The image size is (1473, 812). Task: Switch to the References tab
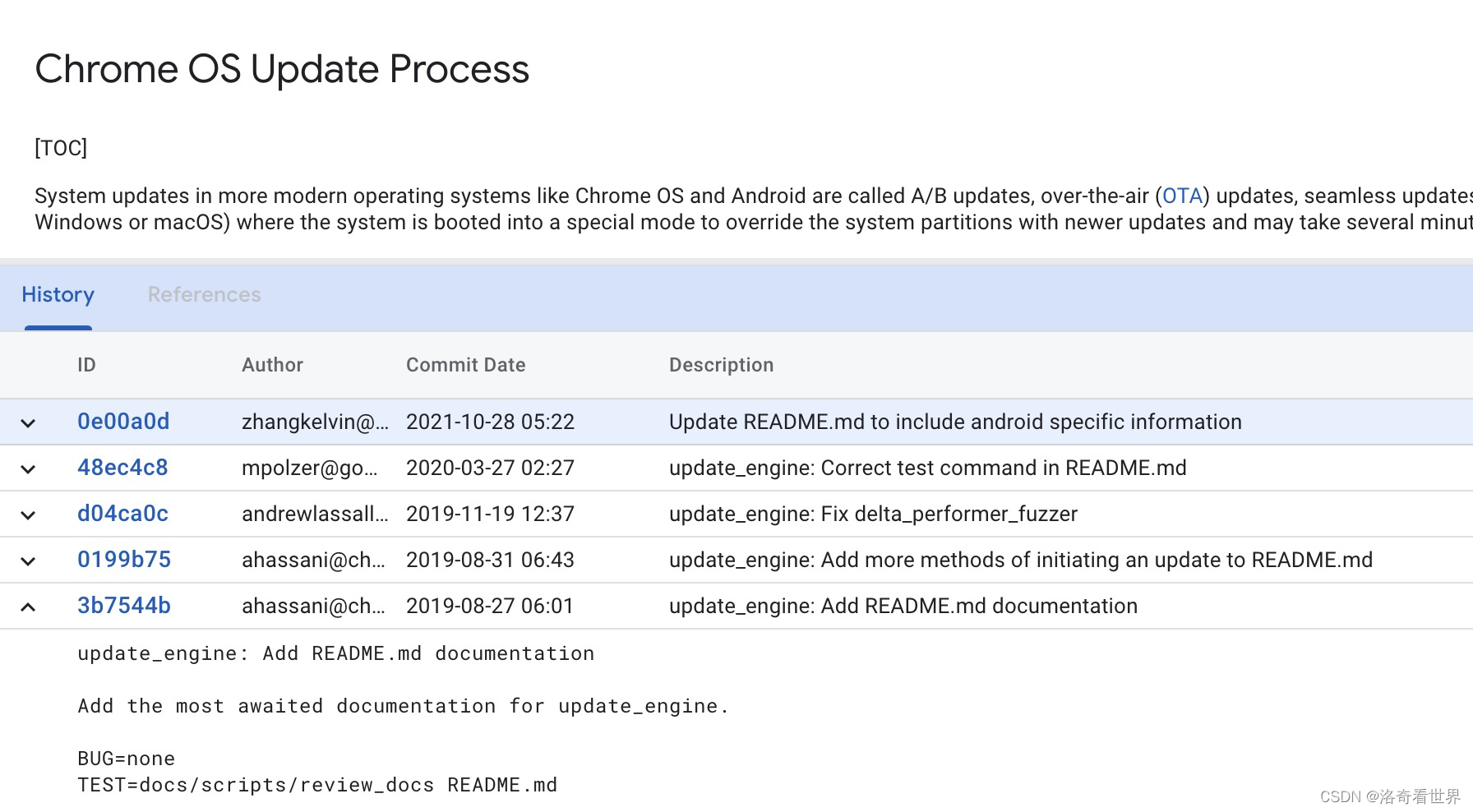[204, 295]
